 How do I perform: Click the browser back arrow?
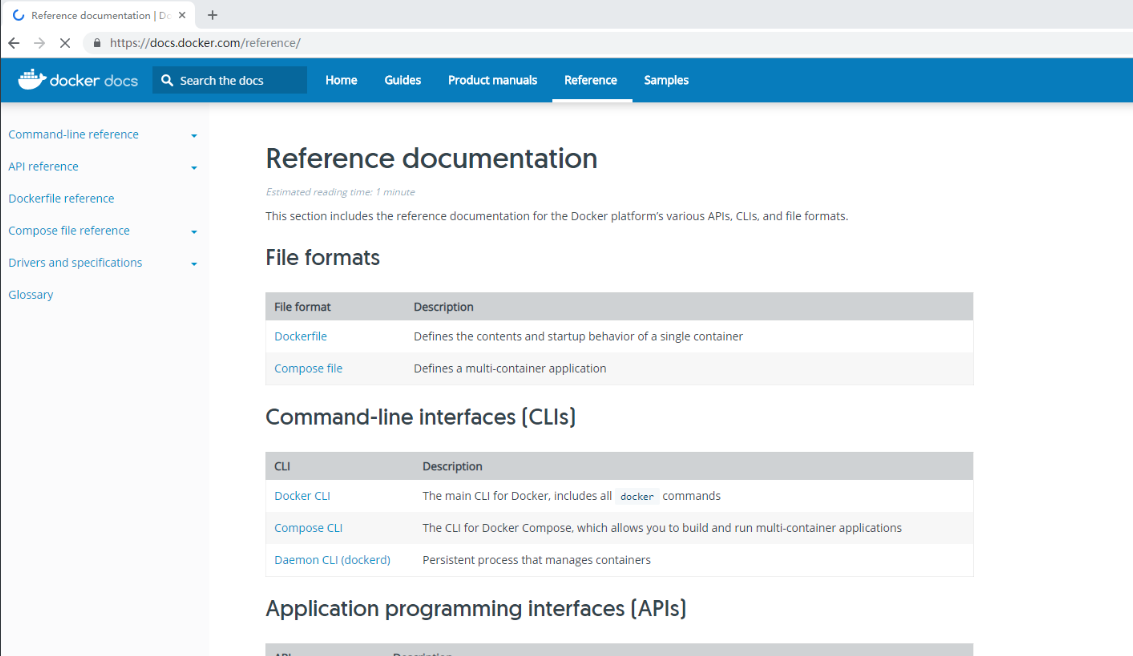click(14, 43)
